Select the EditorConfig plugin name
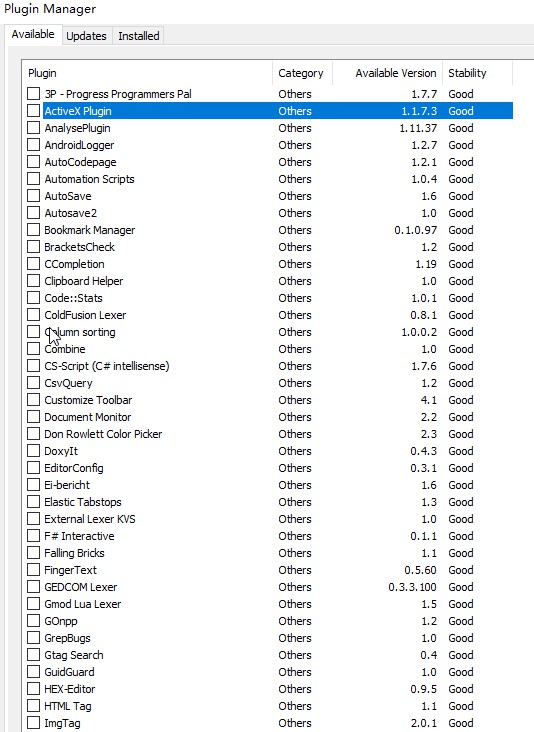 74,468
